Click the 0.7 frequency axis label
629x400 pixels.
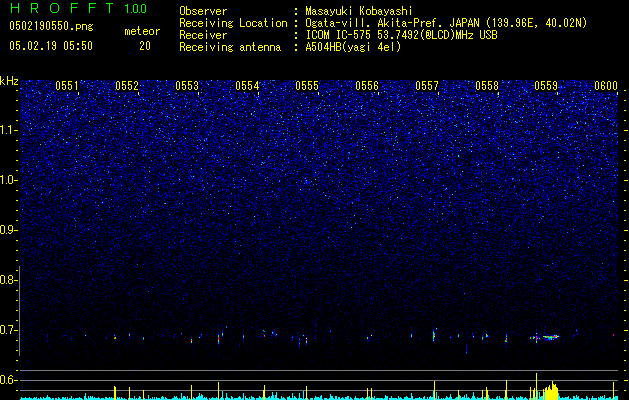(x=7, y=330)
